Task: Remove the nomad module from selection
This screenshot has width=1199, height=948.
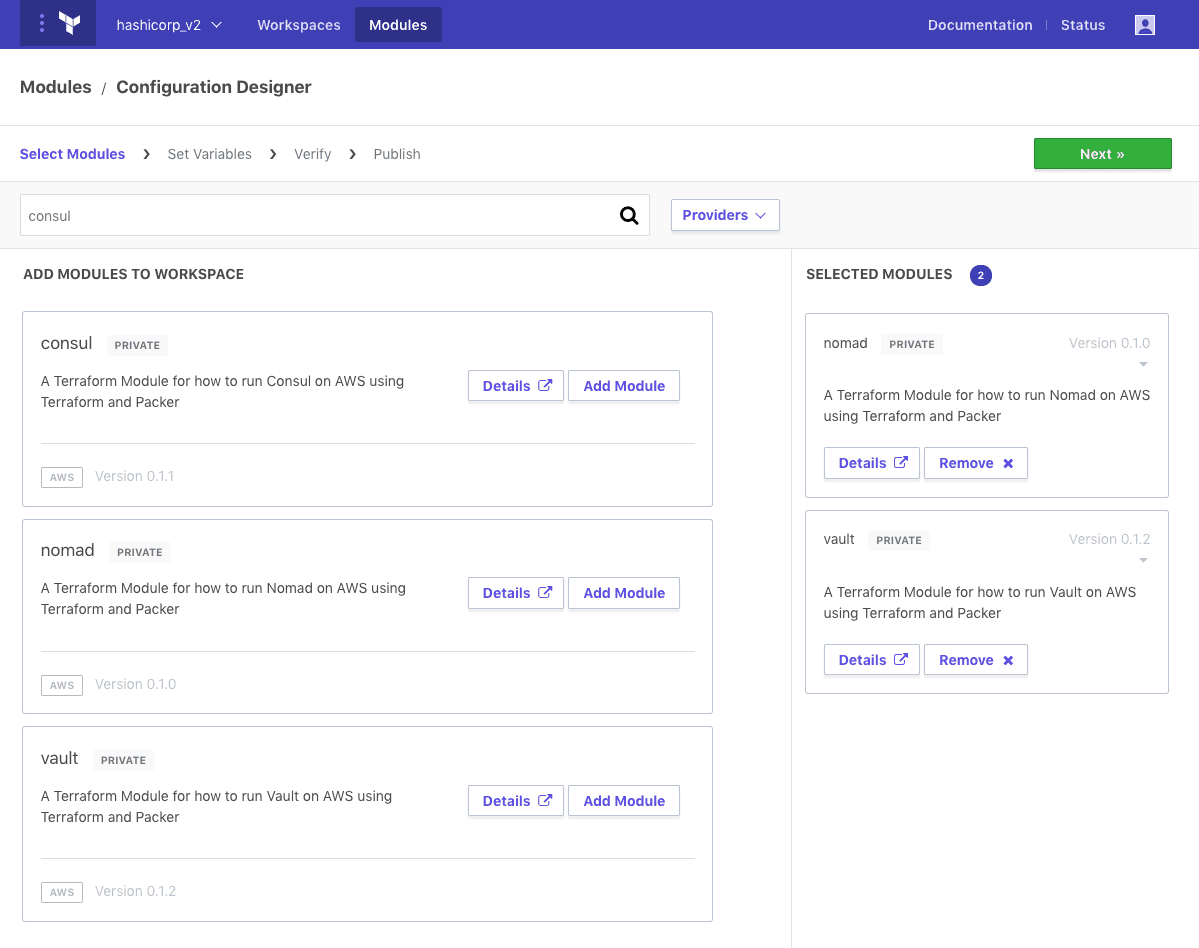Action: pos(975,463)
